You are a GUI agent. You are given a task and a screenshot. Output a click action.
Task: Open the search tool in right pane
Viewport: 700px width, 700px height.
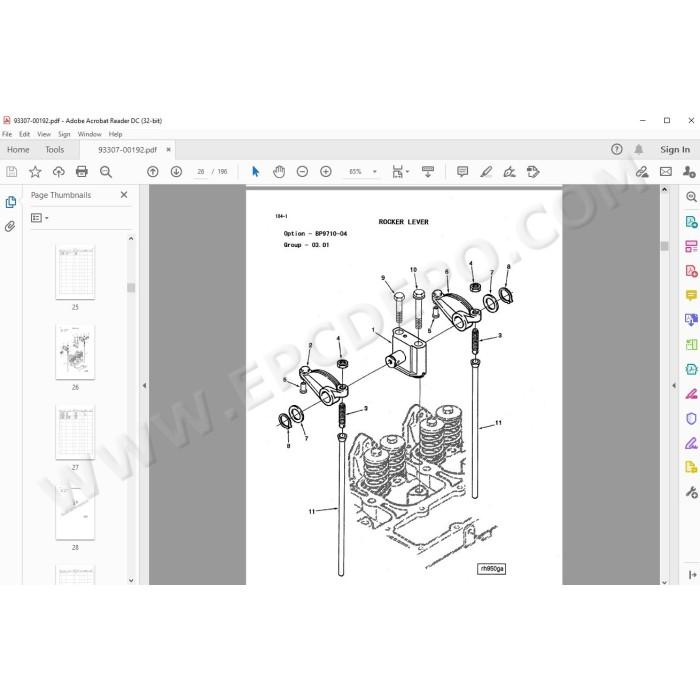[x=691, y=197]
